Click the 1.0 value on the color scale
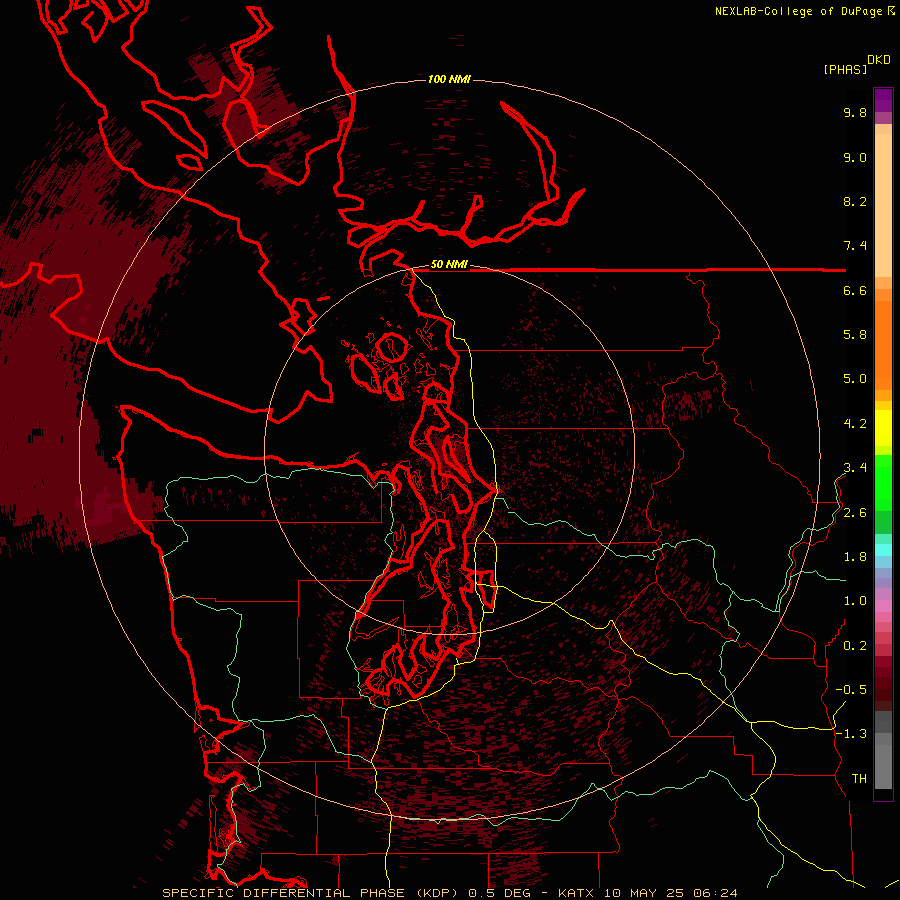The height and width of the screenshot is (900, 900). pyautogui.click(x=855, y=602)
